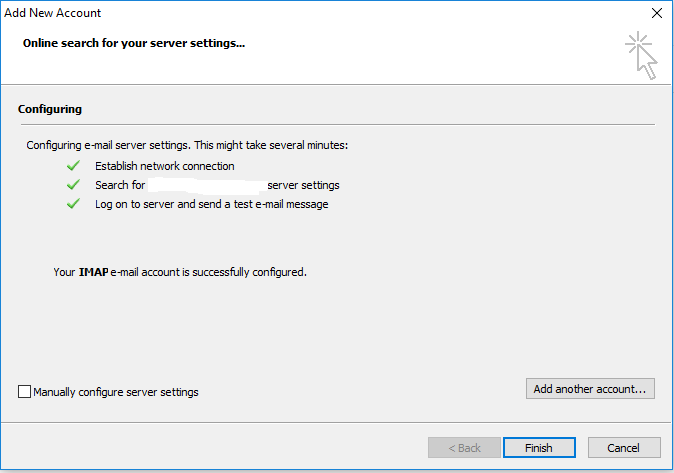
Task: Click green checkmark beside Establish network connection
Action: coord(74,166)
